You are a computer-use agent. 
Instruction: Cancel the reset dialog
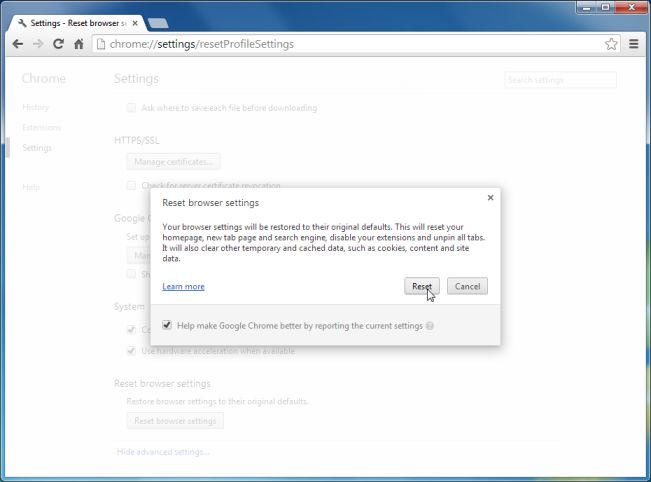467,286
